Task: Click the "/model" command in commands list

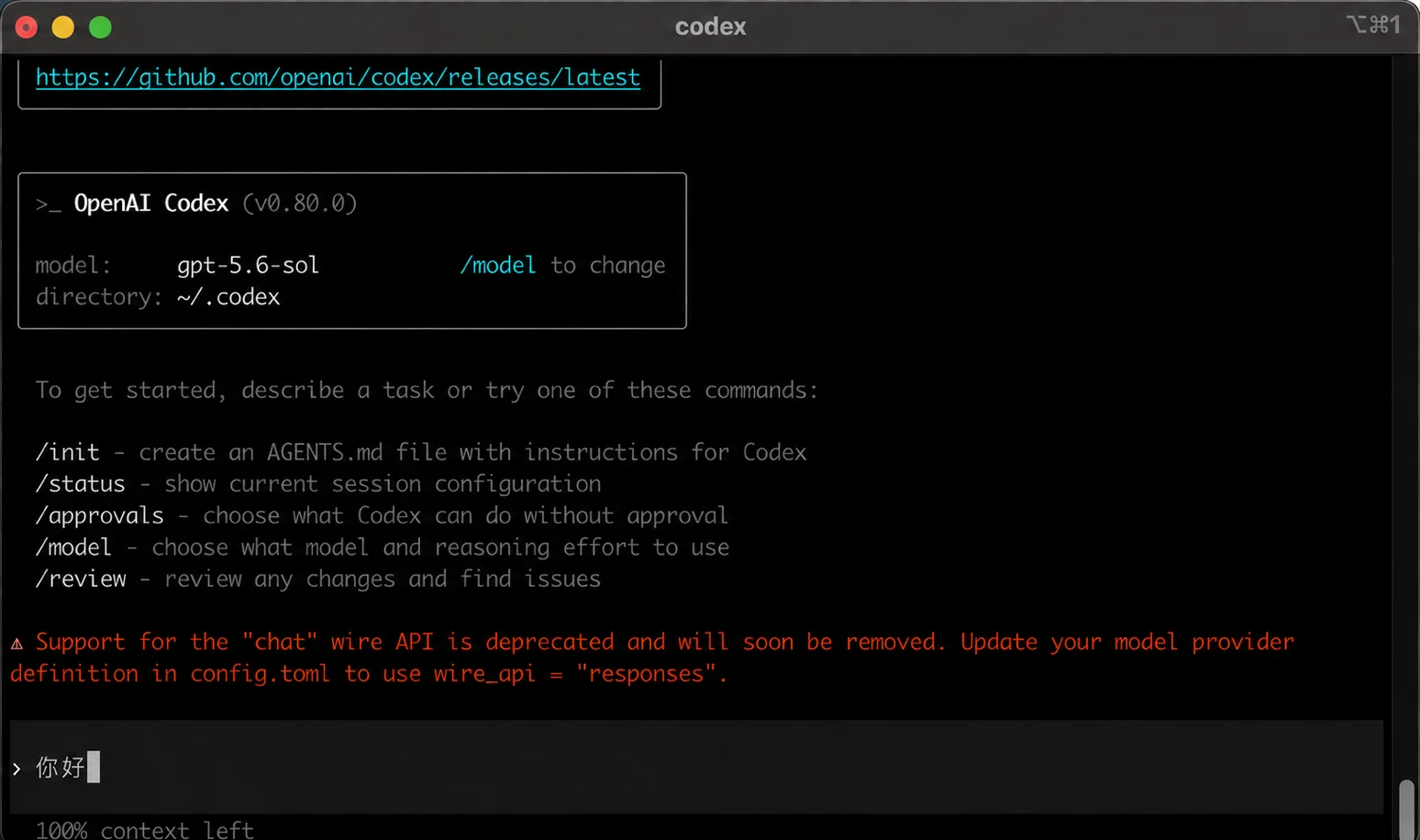Action: (x=73, y=547)
